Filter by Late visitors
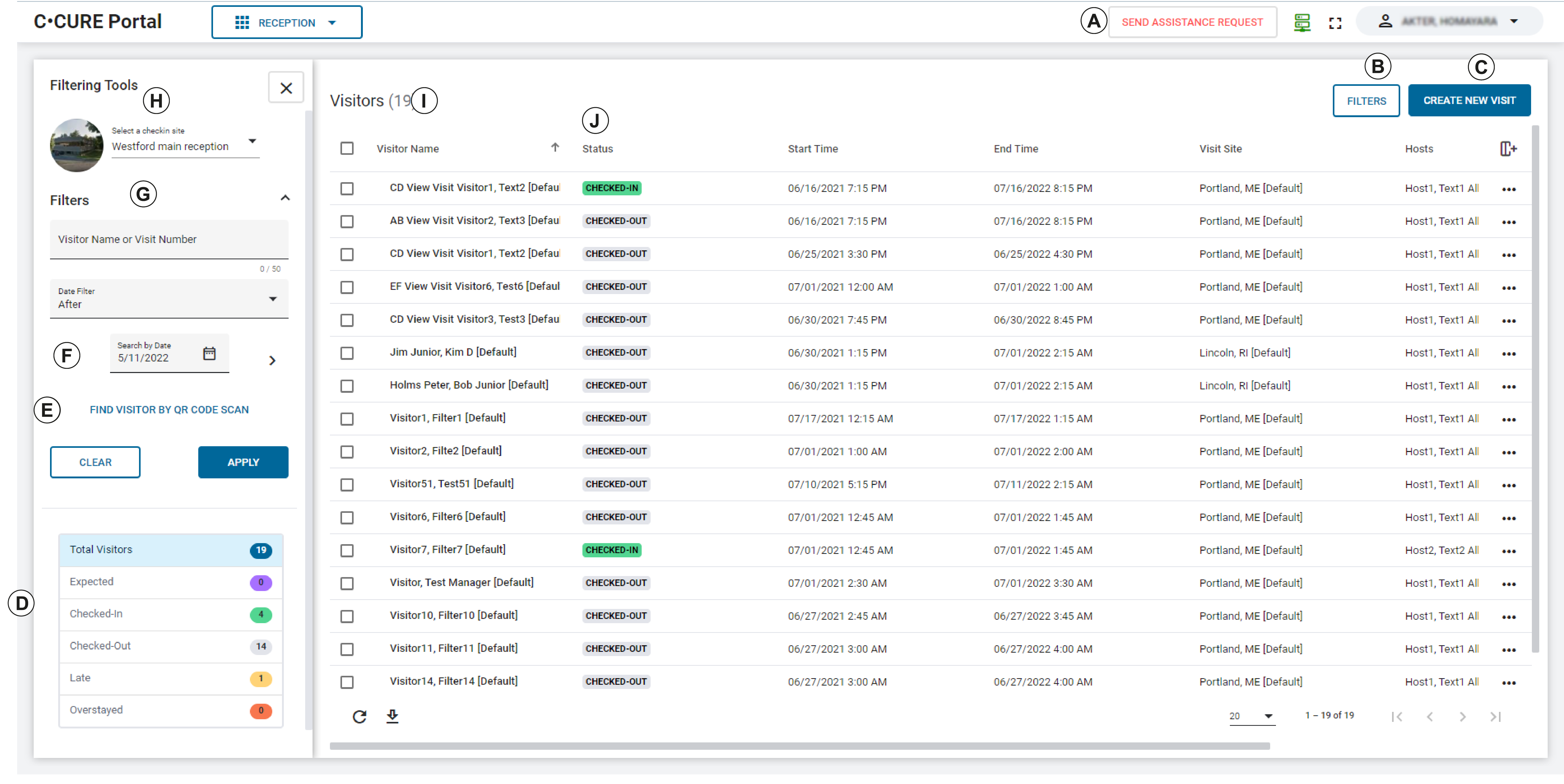 coord(171,678)
